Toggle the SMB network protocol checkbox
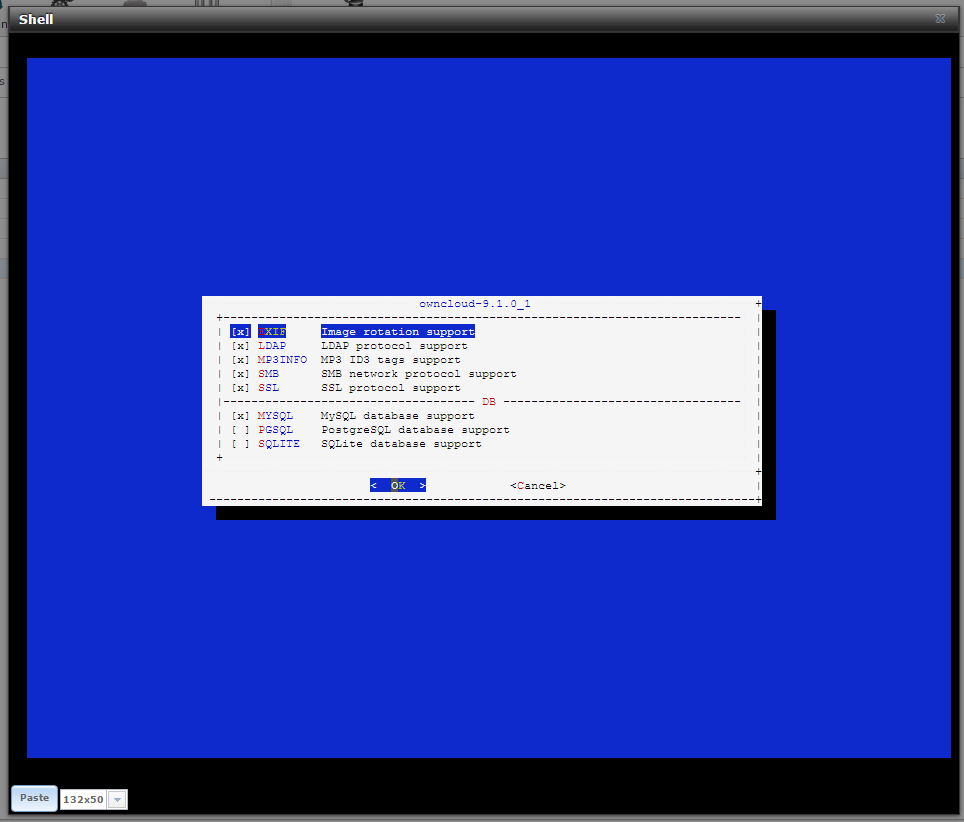This screenshot has width=964, height=822. 240,374
